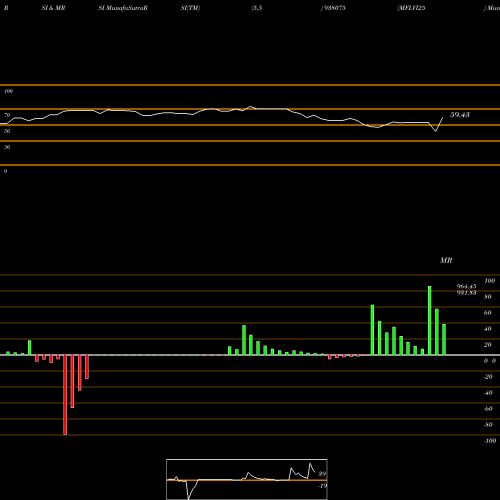Click the MR axis label -60

(488, 409)
